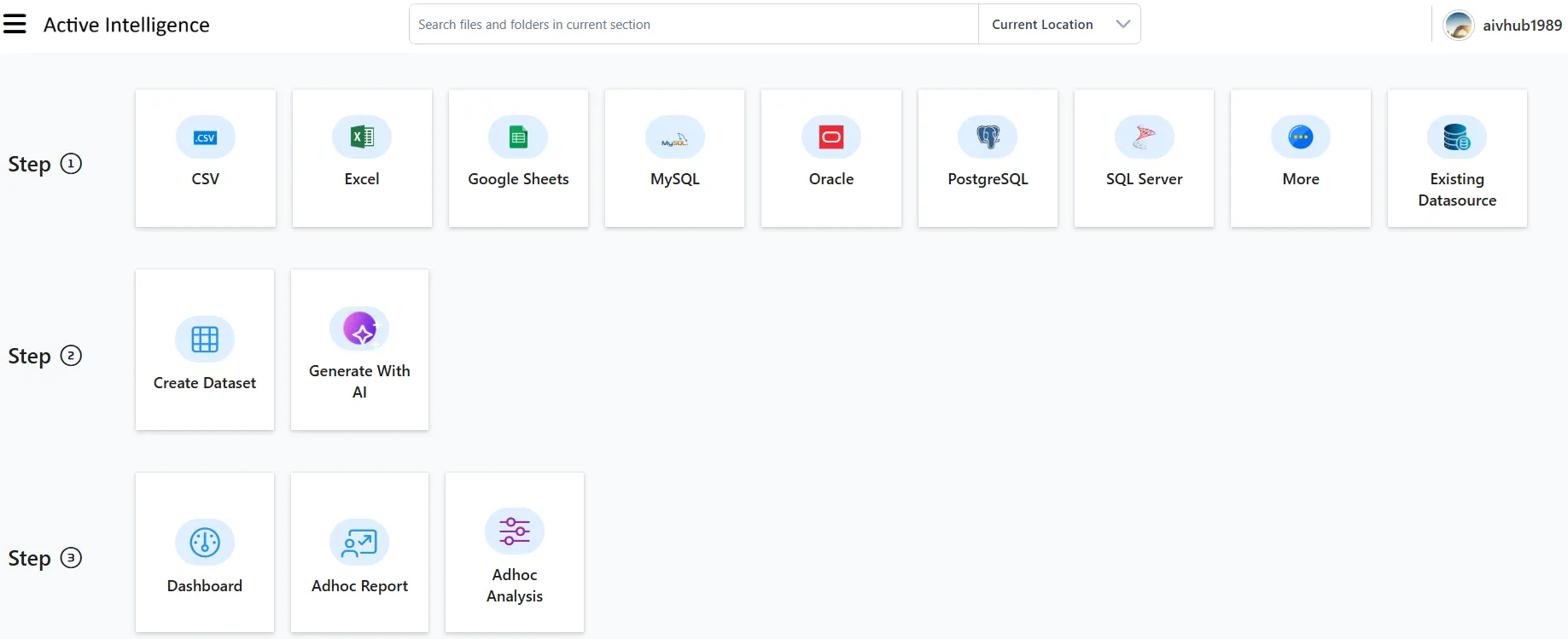The width and height of the screenshot is (1568, 639).
Task: Expand the Current Location dropdown
Action: coord(1059,25)
